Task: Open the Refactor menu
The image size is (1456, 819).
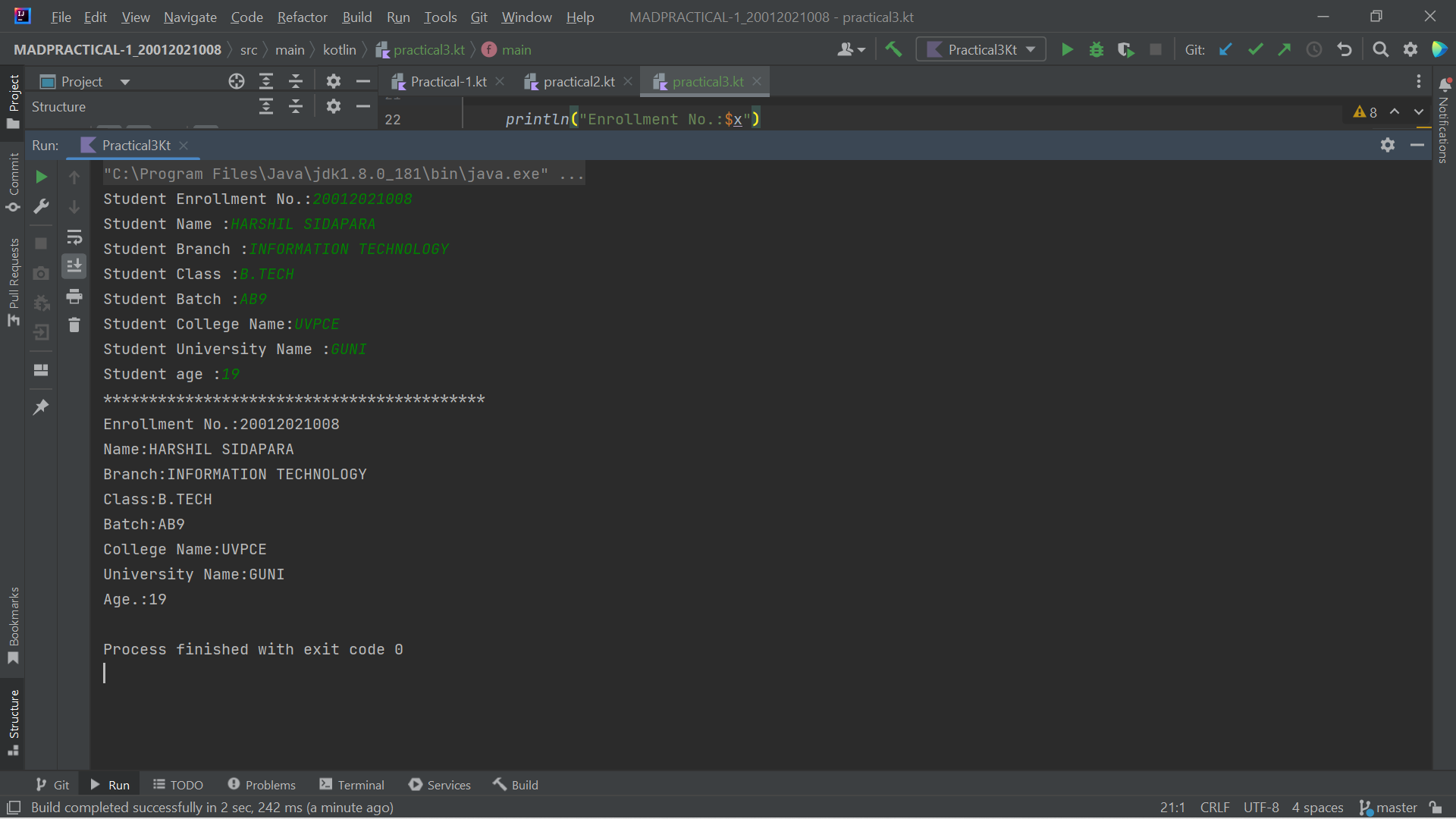Action: (x=302, y=17)
